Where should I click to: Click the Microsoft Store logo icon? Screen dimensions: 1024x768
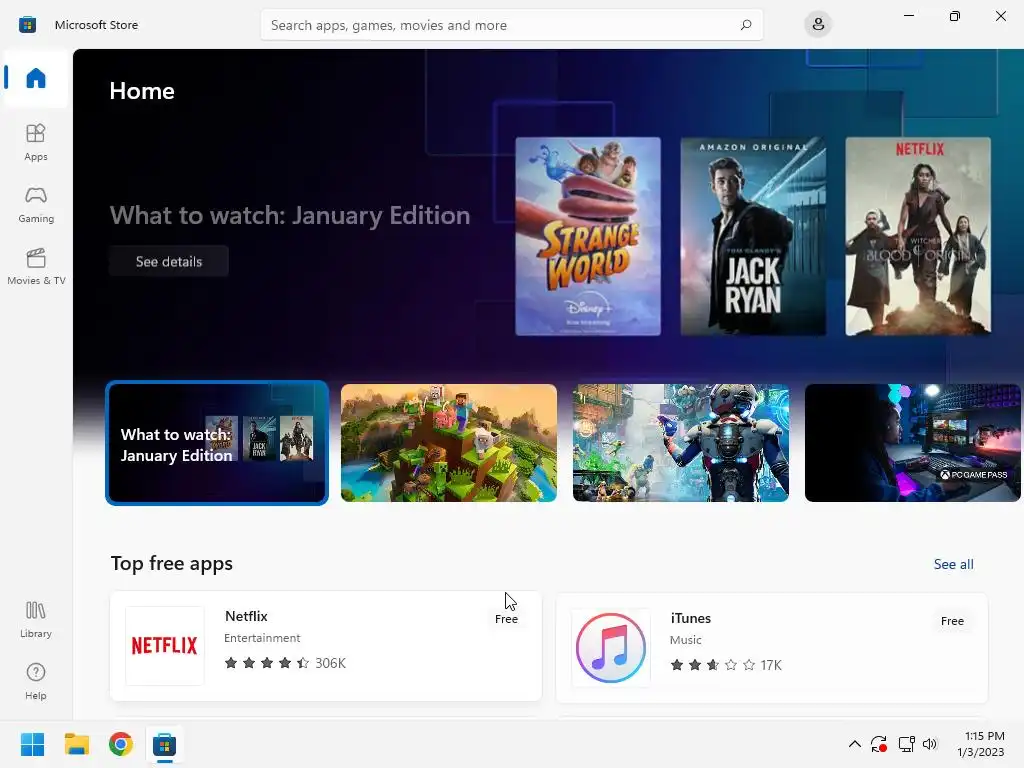27,25
